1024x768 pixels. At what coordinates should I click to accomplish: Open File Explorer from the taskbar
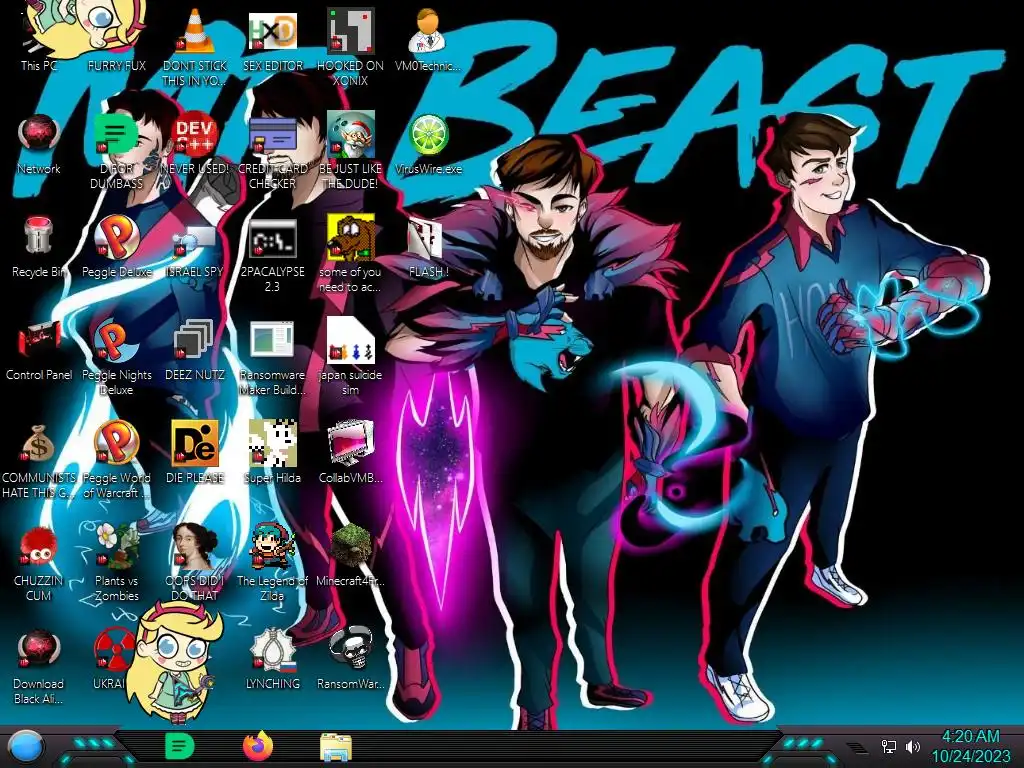[x=336, y=747]
